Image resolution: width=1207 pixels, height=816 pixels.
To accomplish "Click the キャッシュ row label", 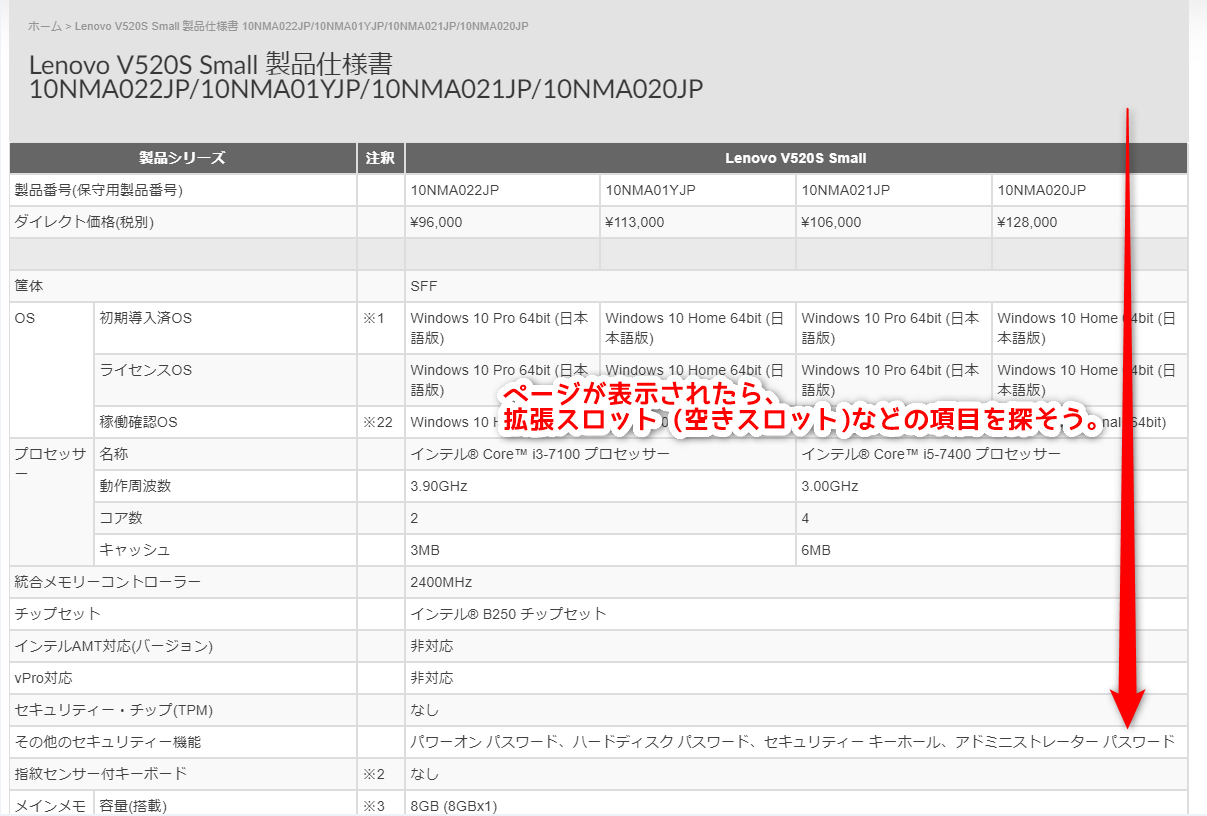I will [135, 550].
